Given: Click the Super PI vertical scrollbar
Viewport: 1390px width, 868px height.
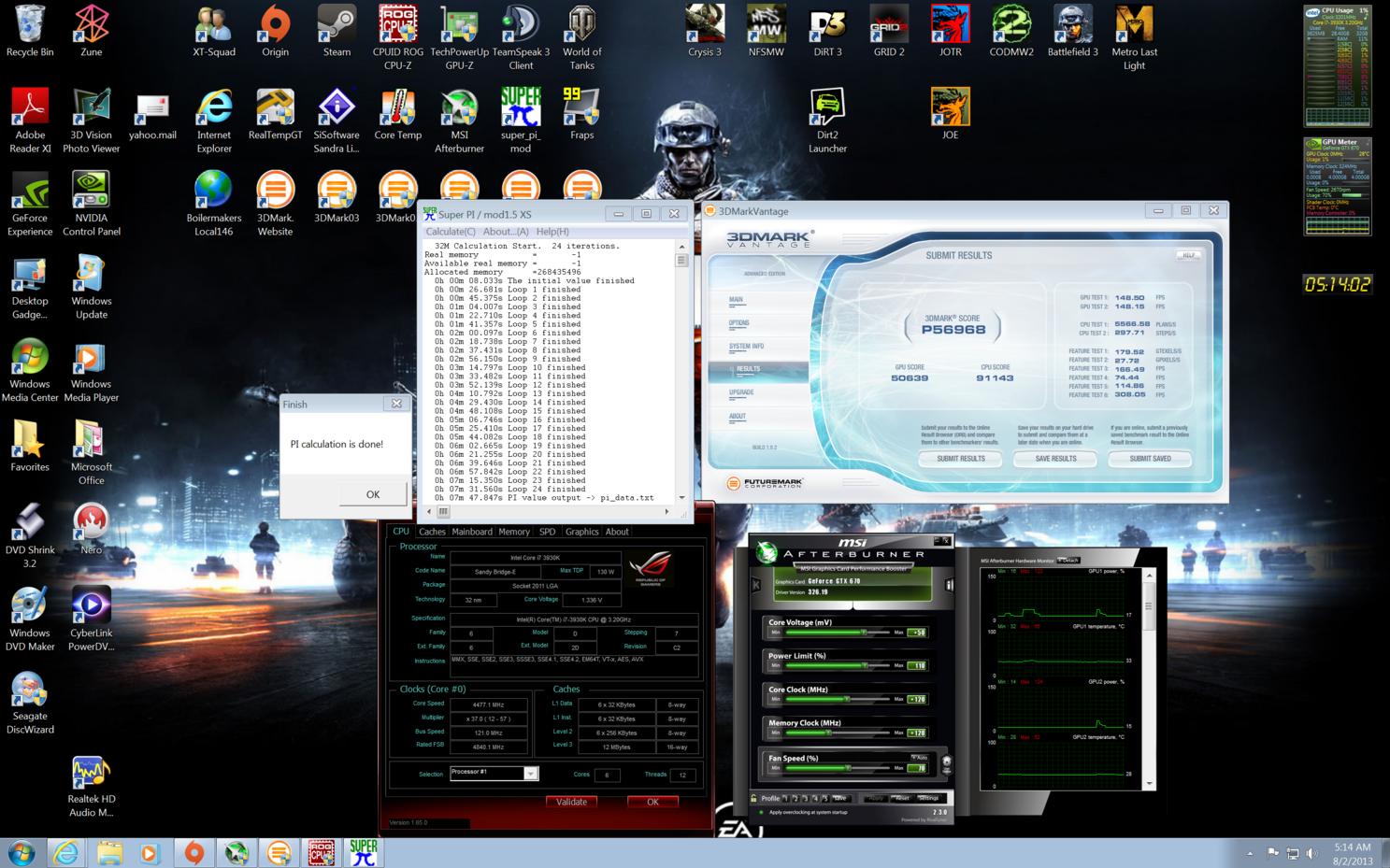Looking at the screenshot, I should (681, 370).
